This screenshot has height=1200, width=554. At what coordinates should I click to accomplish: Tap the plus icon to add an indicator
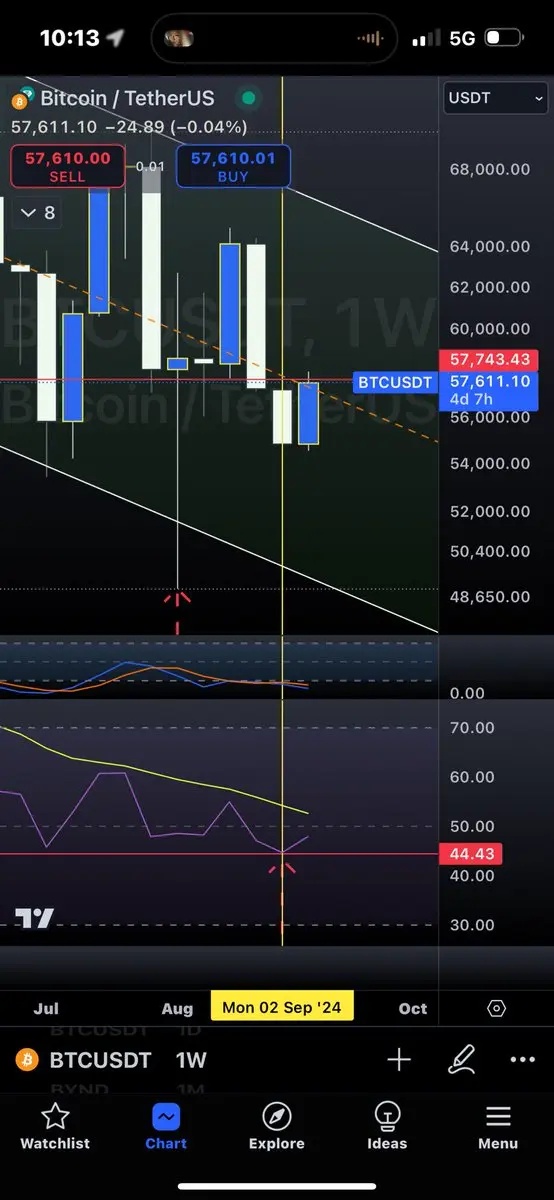pos(399,1060)
